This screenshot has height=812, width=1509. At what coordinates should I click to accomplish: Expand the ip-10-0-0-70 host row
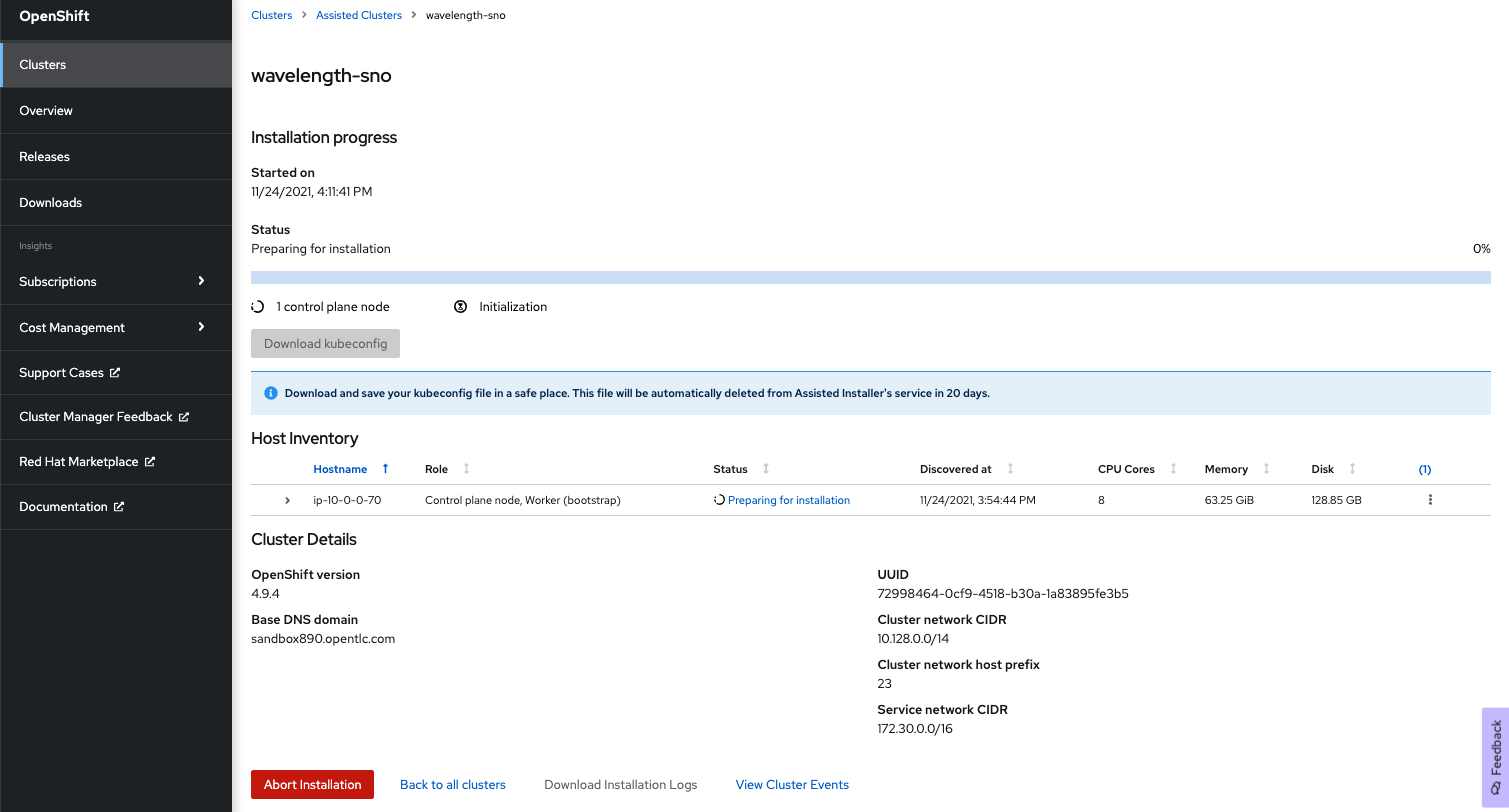(x=288, y=500)
